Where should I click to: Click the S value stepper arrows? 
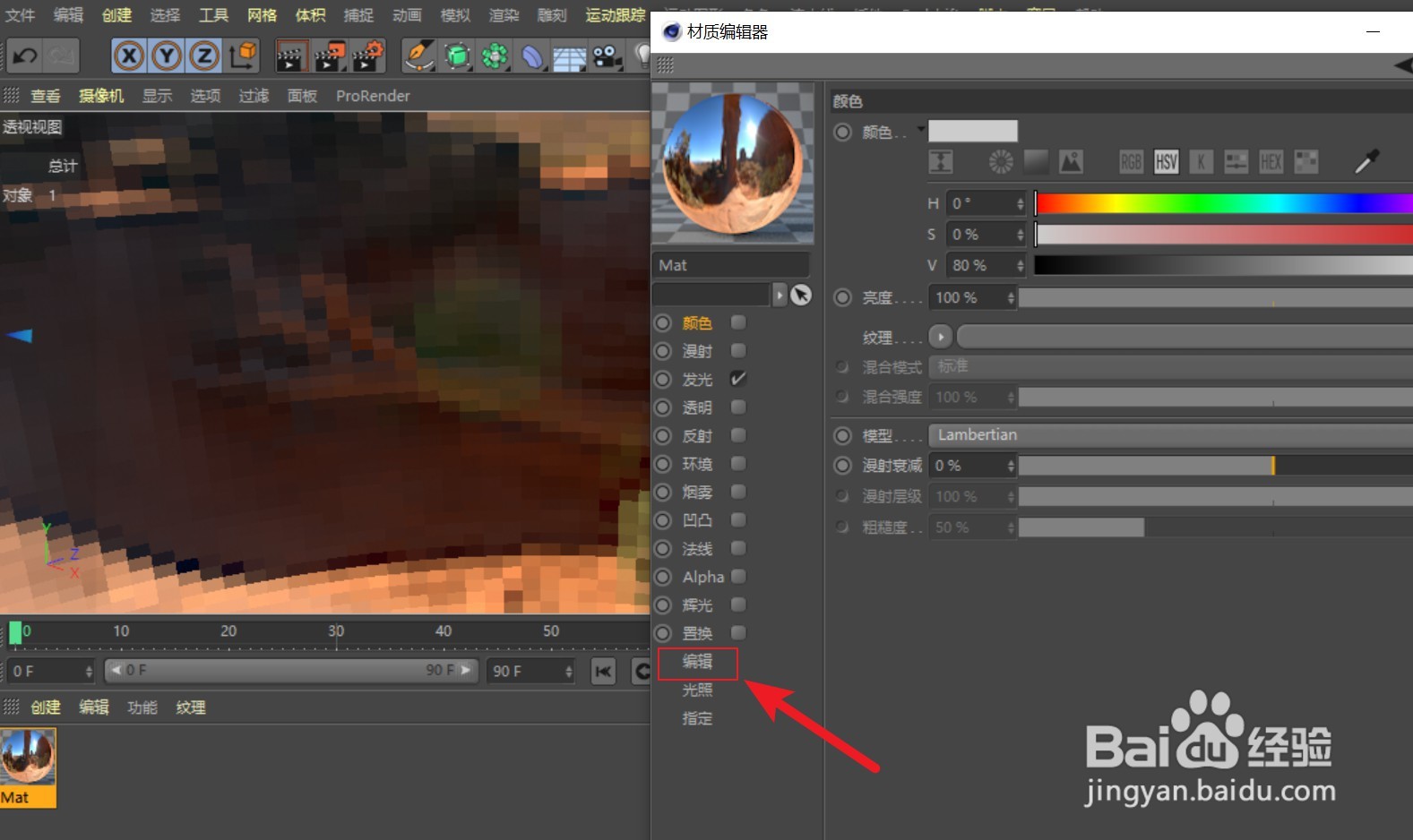click(1021, 235)
